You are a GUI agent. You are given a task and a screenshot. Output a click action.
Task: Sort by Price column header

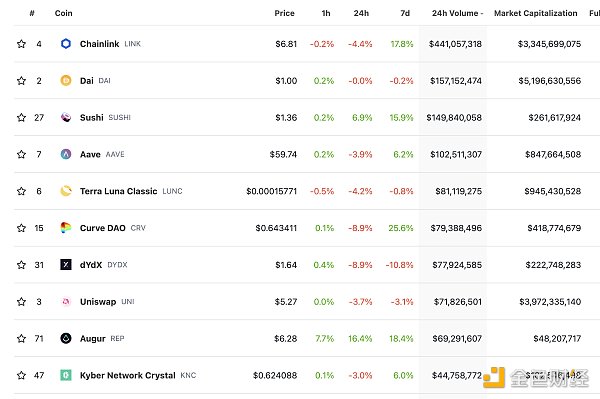[x=284, y=13]
